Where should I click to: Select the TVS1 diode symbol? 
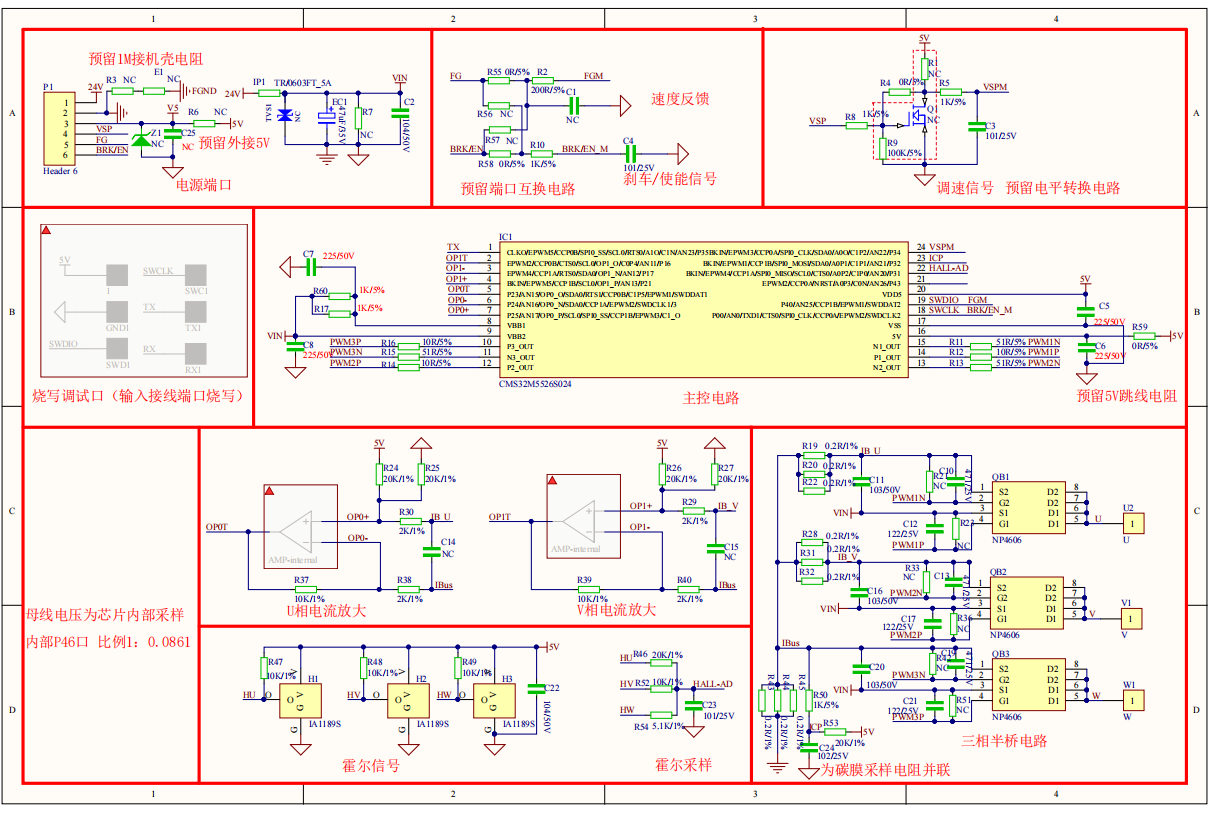click(285, 116)
